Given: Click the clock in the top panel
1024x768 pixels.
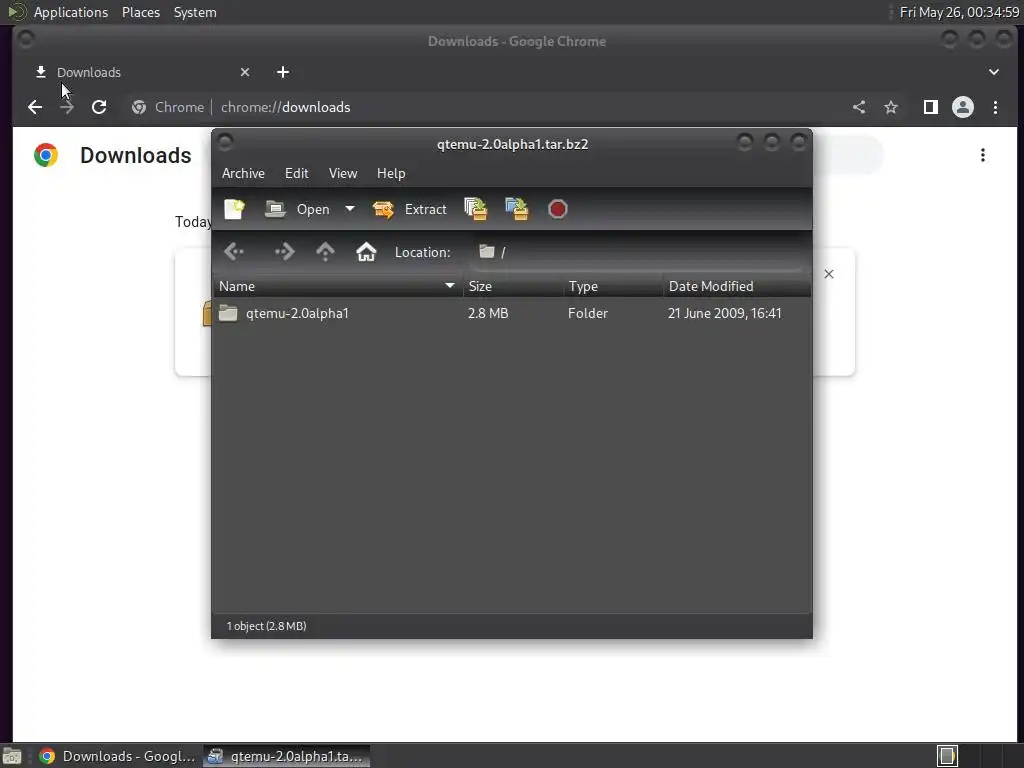Looking at the screenshot, I should click(x=959, y=12).
